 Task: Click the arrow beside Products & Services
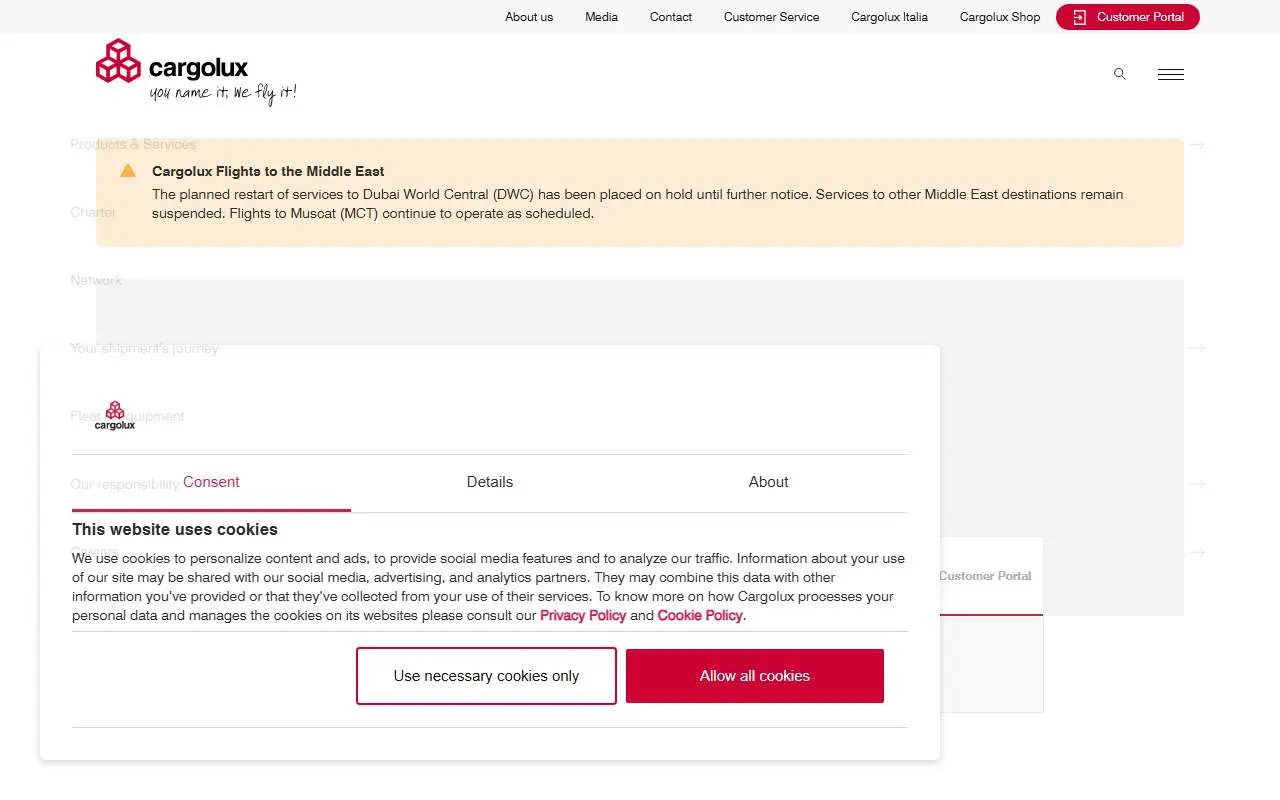[x=1197, y=144]
